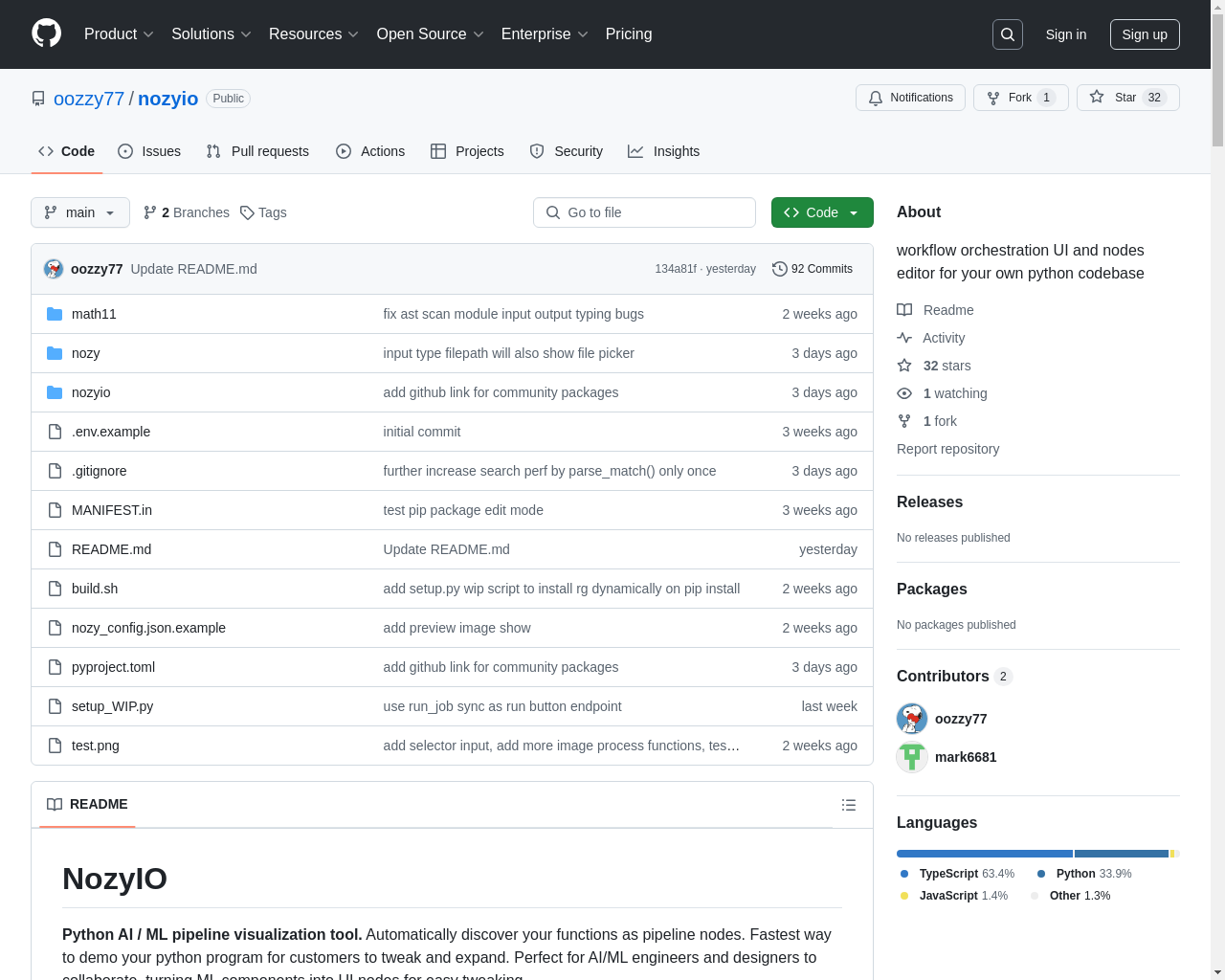This screenshot has height=980, width=1225.
Task: Switch to the Projects tab
Action: 467,151
